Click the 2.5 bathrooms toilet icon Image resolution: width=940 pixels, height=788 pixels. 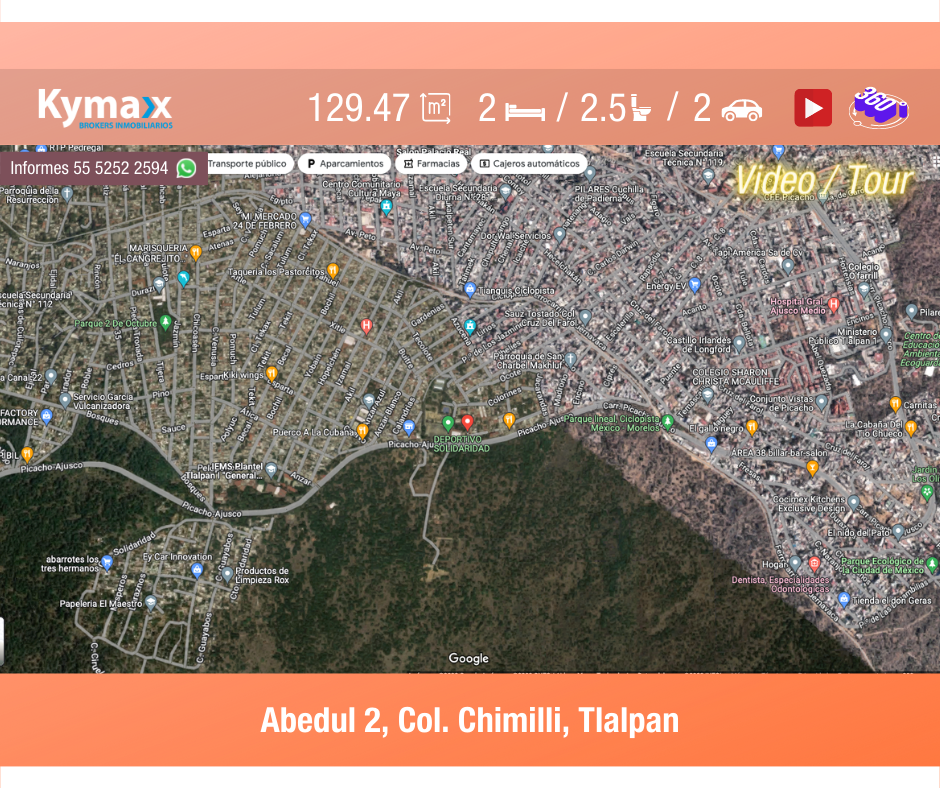(x=641, y=109)
